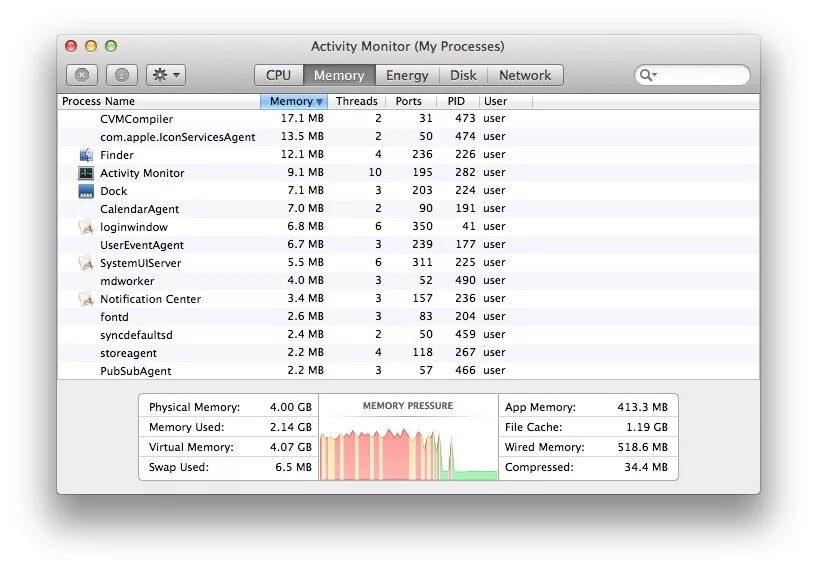Click the Dock process icon
Viewport: 817px width, 573px height.
pos(86,191)
